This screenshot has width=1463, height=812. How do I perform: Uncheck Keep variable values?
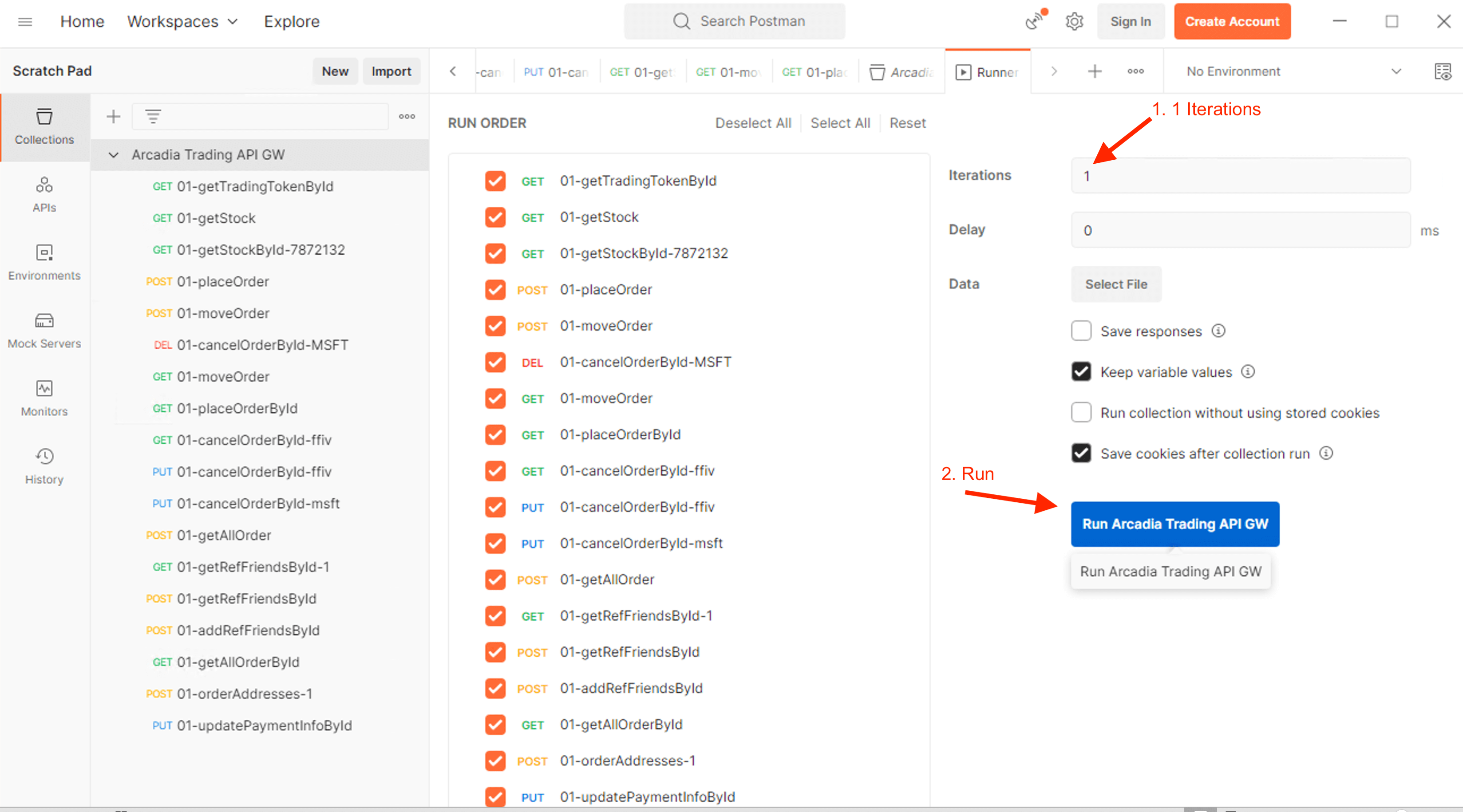[1081, 372]
